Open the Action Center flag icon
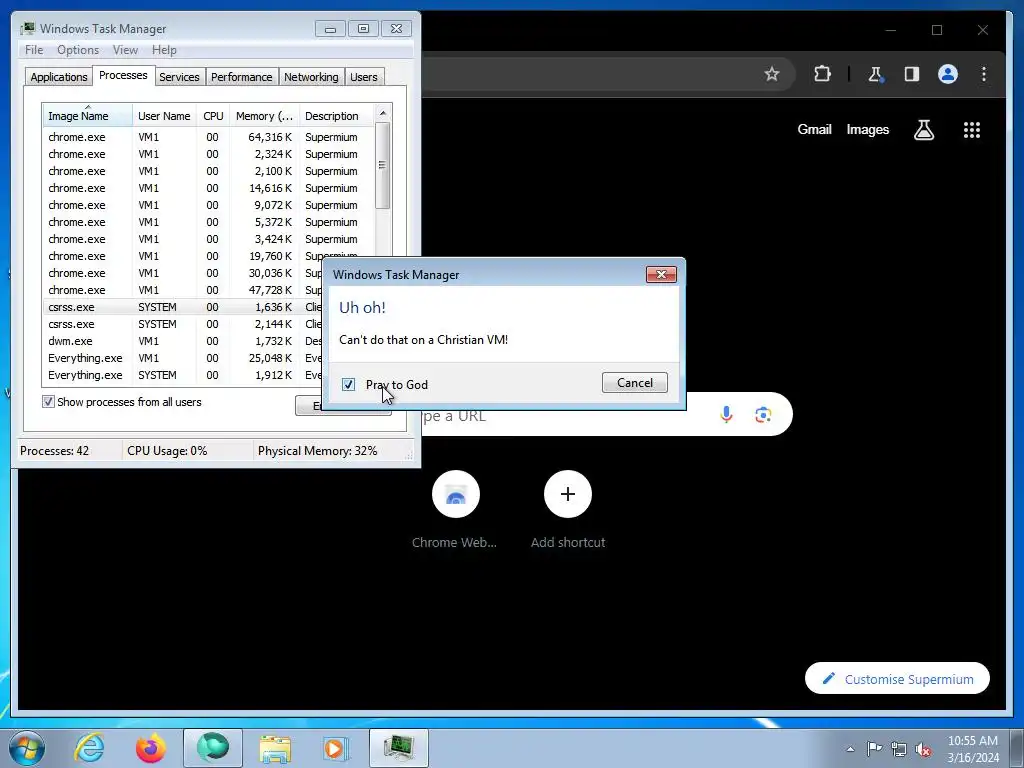Viewport: 1024px width, 768px height. click(x=874, y=749)
